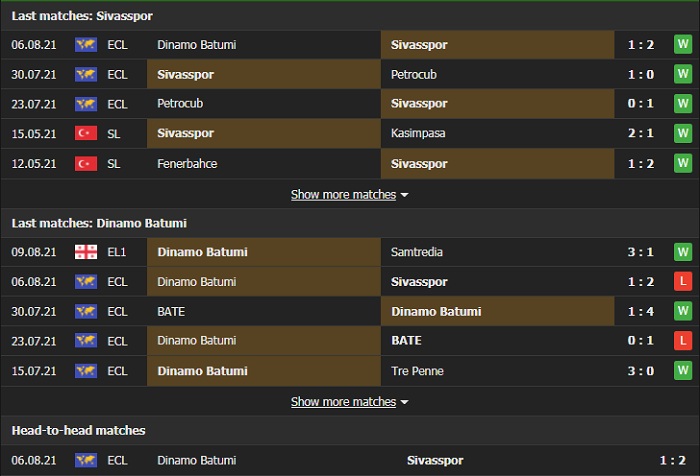Click the Petrocub away team on 30.07.21

click(414, 74)
